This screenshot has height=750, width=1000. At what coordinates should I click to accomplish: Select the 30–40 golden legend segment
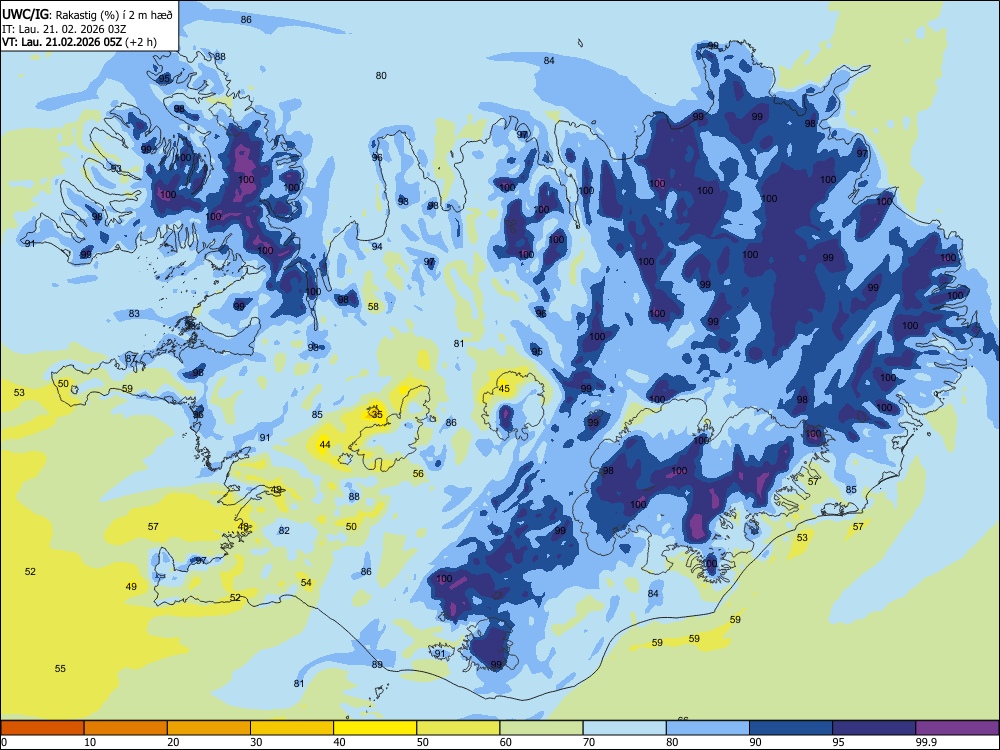292,728
